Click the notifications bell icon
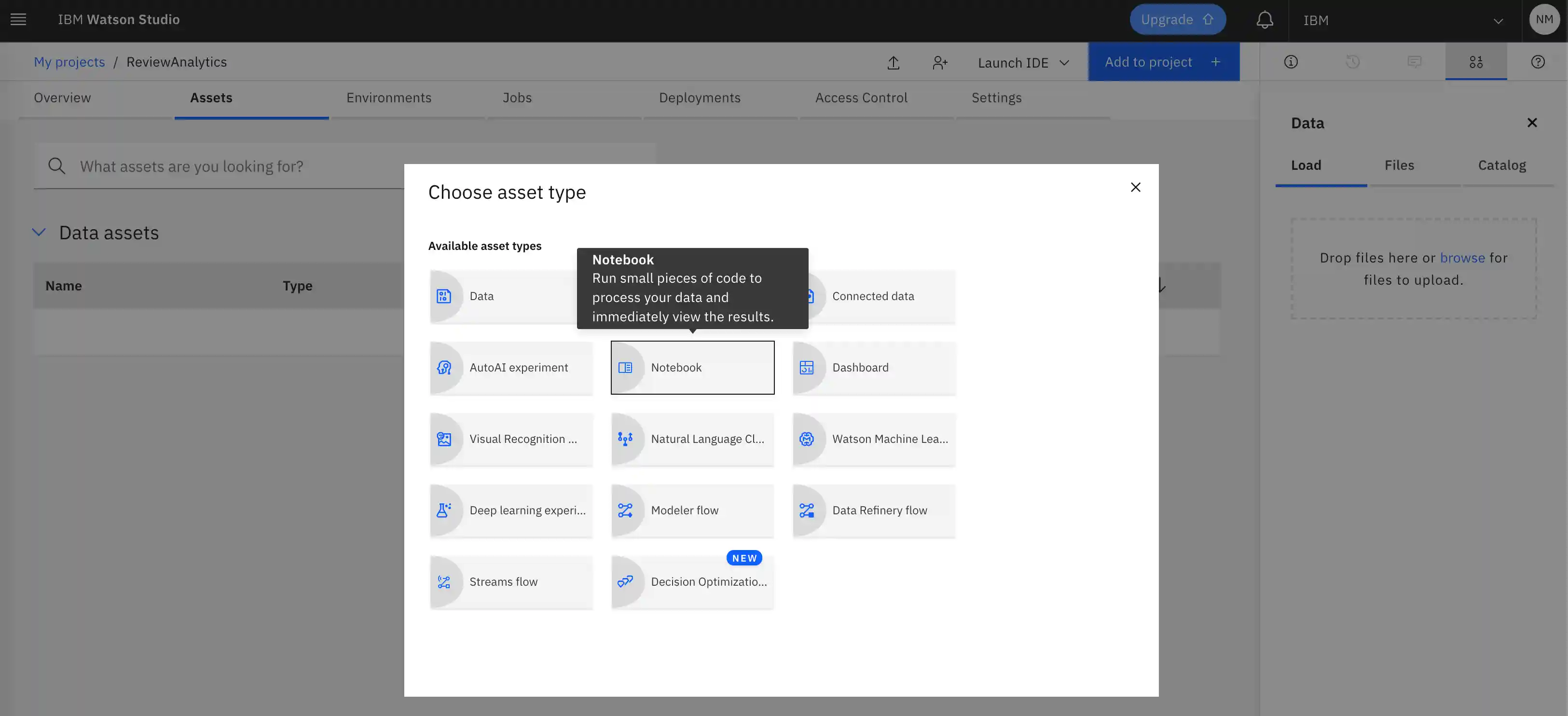Image resolution: width=1568 pixels, height=716 pixels. click(x=1264, y=20)
